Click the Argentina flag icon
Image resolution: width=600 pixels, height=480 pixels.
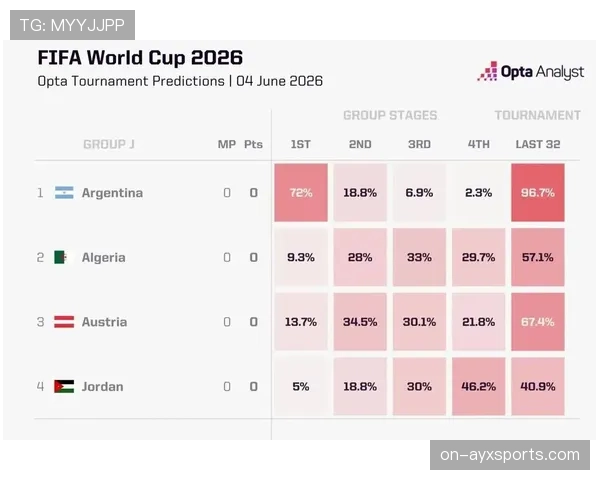click(64, 193)
